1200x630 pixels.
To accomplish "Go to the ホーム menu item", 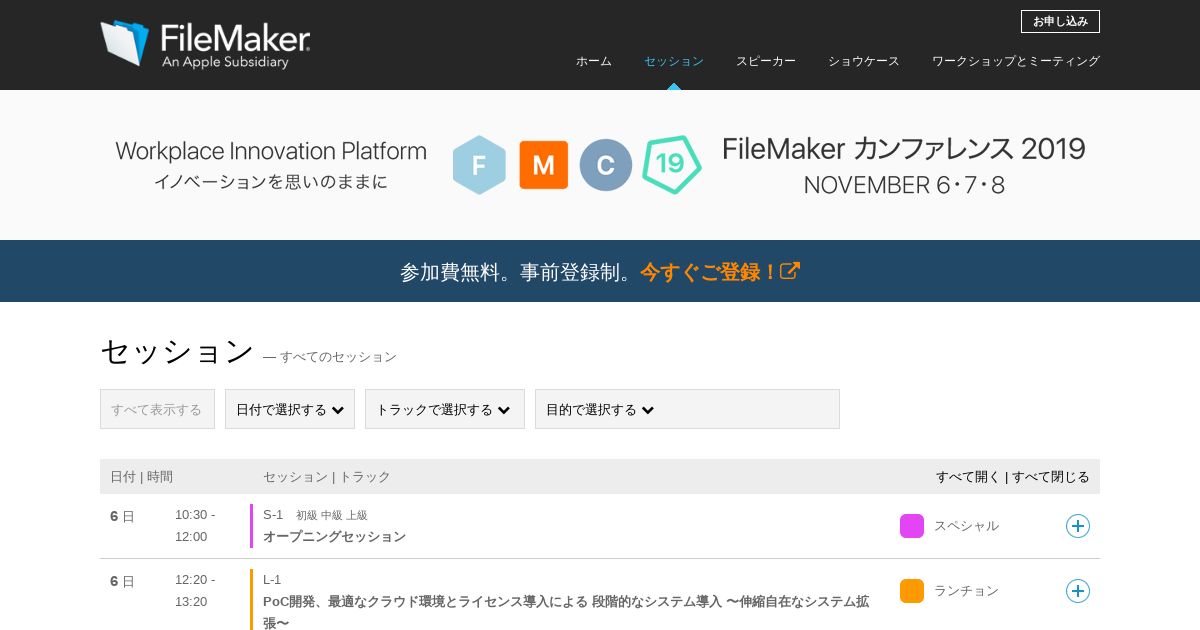I will pyautogui.click(x=594, y=61).
